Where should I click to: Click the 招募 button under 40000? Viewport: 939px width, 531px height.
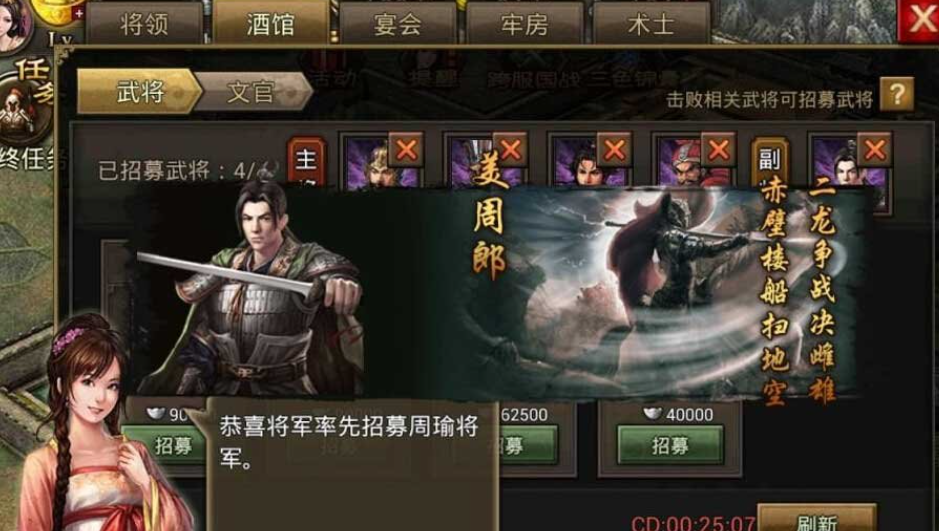click(x=670, y=445)
